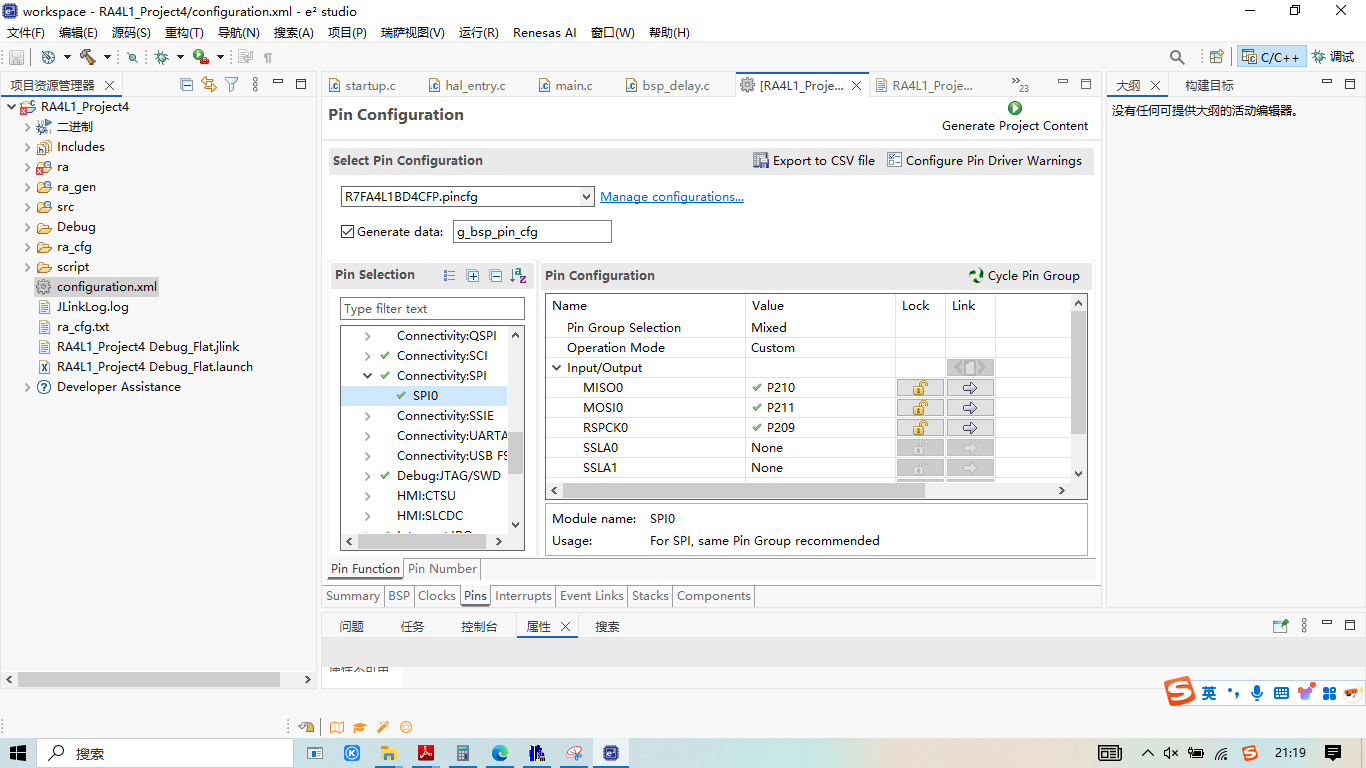Switch to the C/C++ perspective

click(1271, 57)
